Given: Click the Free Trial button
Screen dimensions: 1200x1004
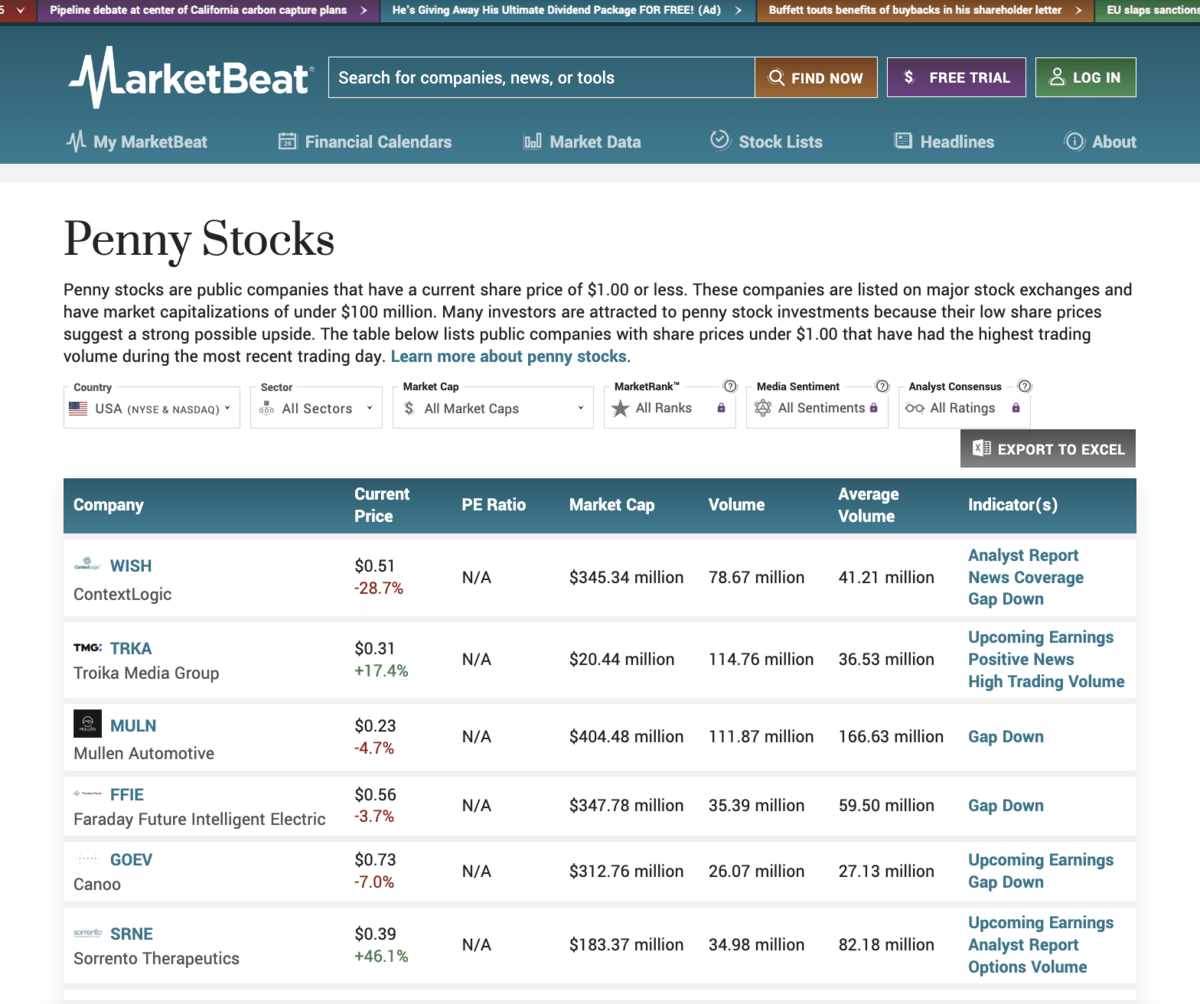Looking at the screenshot, I should click(956, 77).
